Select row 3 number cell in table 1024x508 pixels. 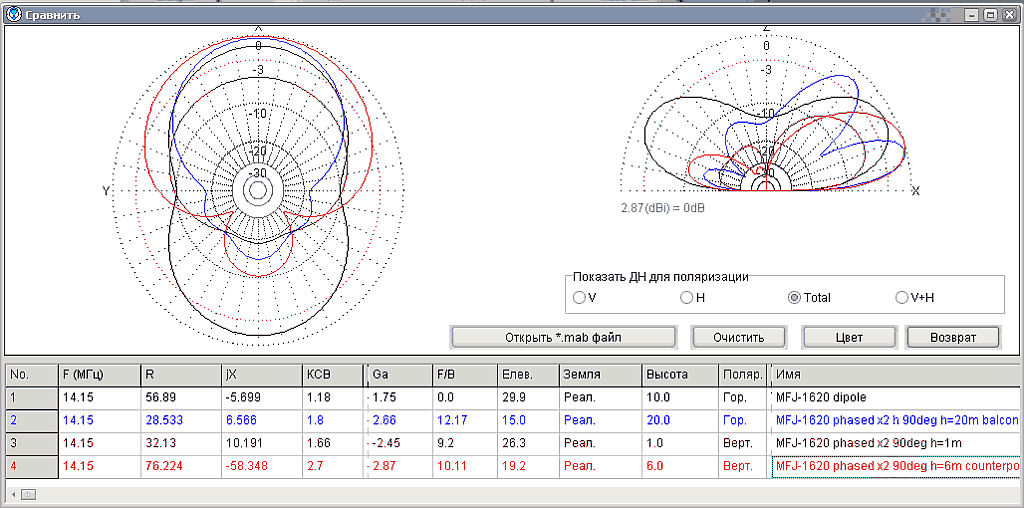tap(30, 443)
